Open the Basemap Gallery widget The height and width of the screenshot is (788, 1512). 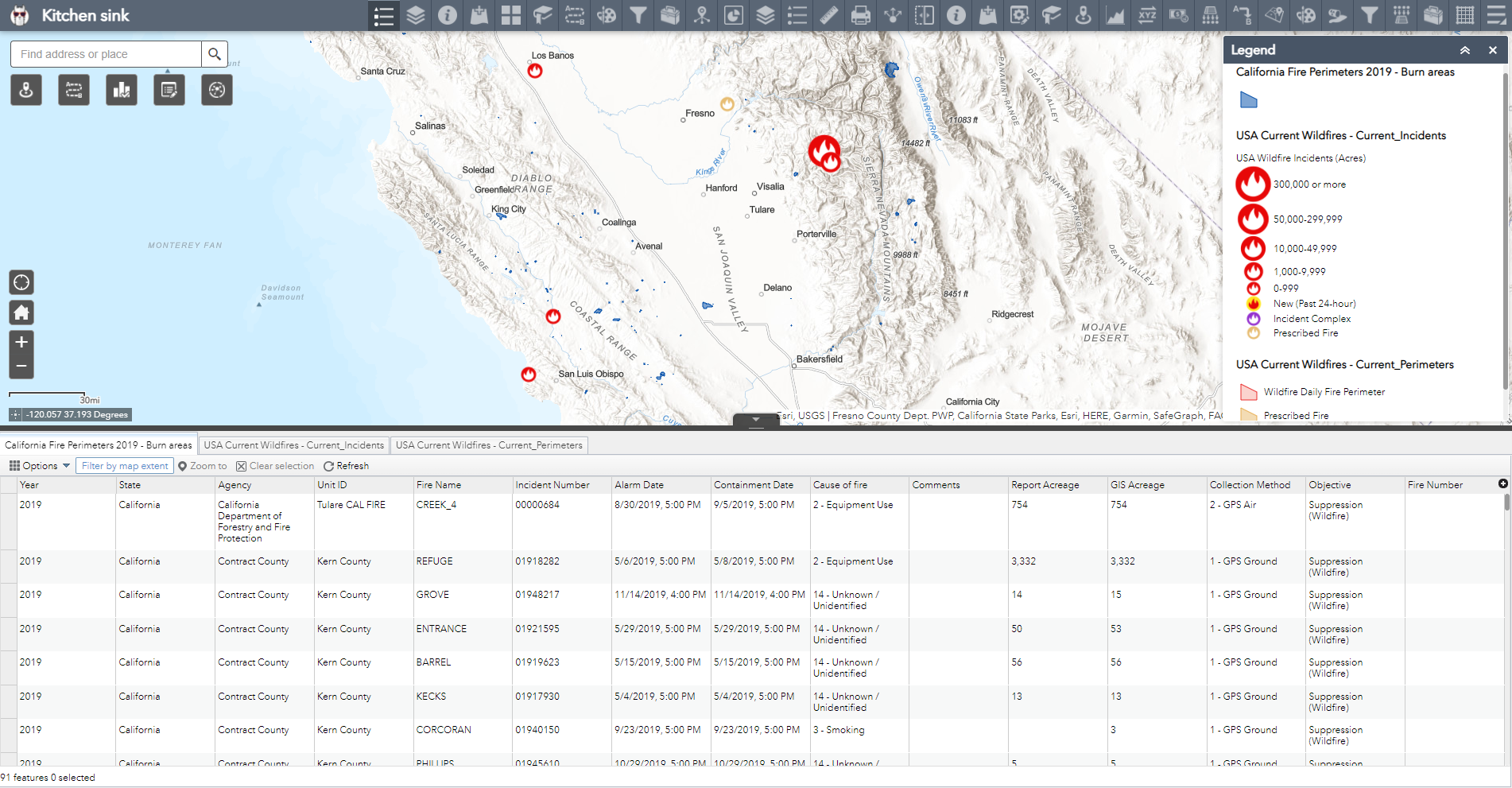click(x=511, y=15)
